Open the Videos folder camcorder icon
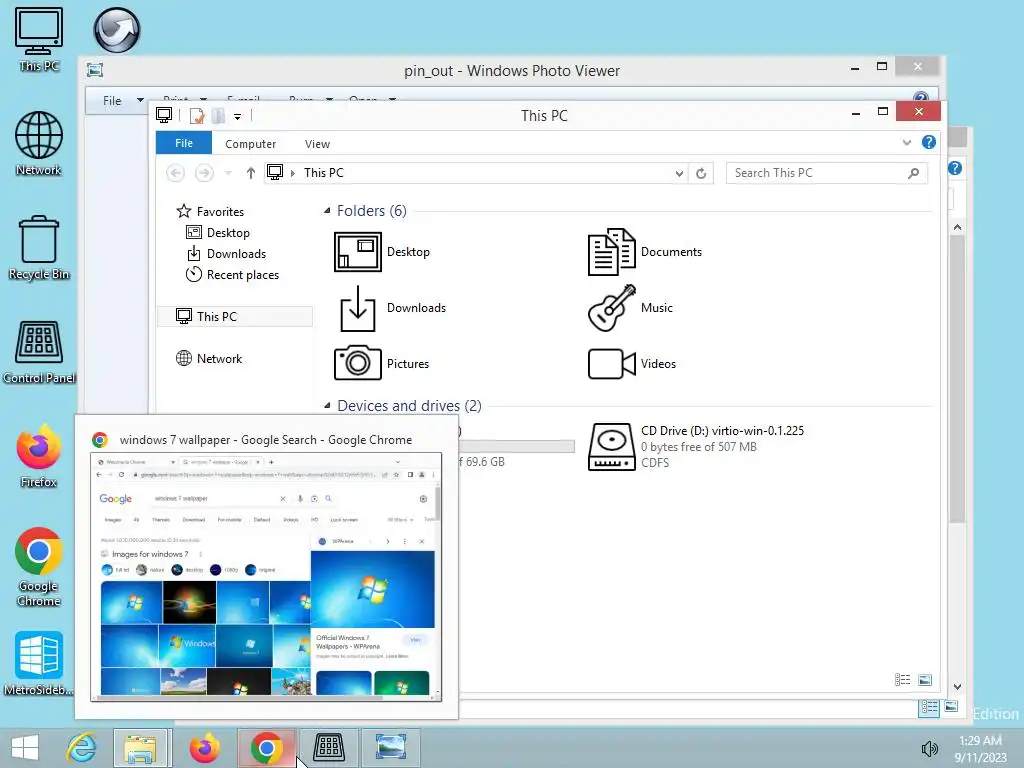The height and width of the screenshot is (768, 1024). tap(611, 364)
